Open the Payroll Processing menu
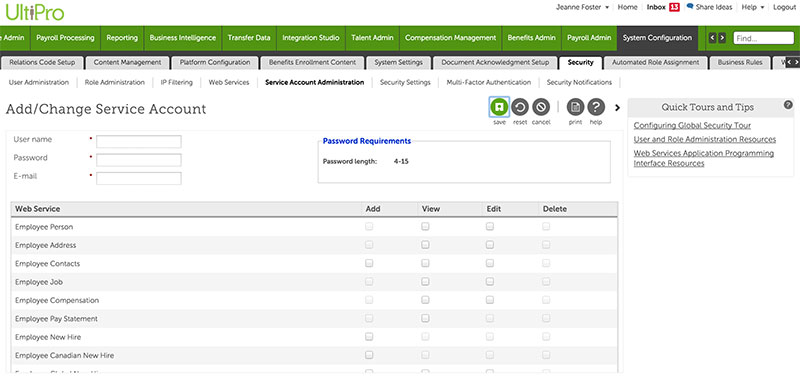This screenshot has width=800, height=378. click(65, 38)
